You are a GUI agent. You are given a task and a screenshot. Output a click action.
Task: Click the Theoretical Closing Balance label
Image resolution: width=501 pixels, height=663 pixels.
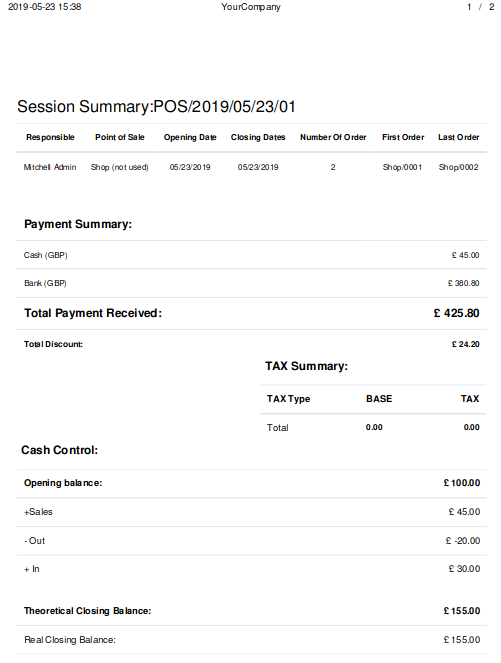88,611
